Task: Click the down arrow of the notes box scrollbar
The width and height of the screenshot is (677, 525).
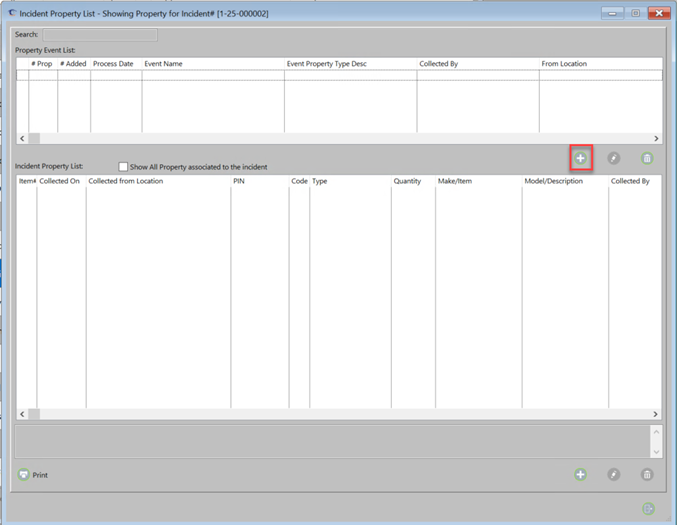Action: [x=656, y=452]
